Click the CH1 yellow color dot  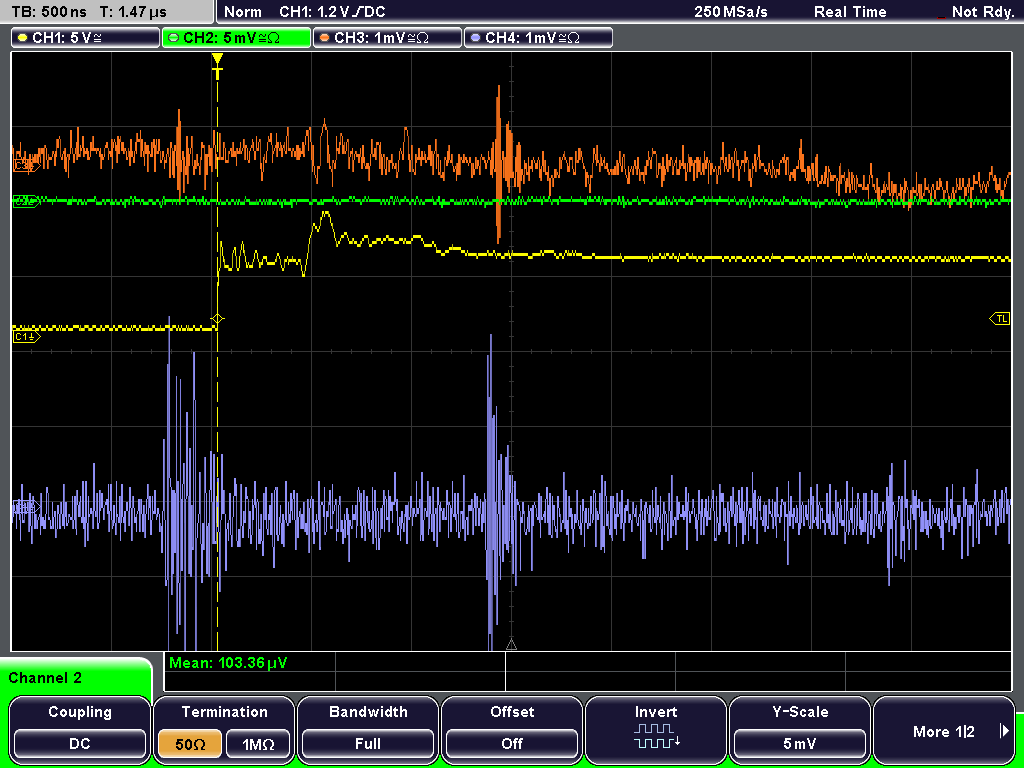[x=23, y=38]
